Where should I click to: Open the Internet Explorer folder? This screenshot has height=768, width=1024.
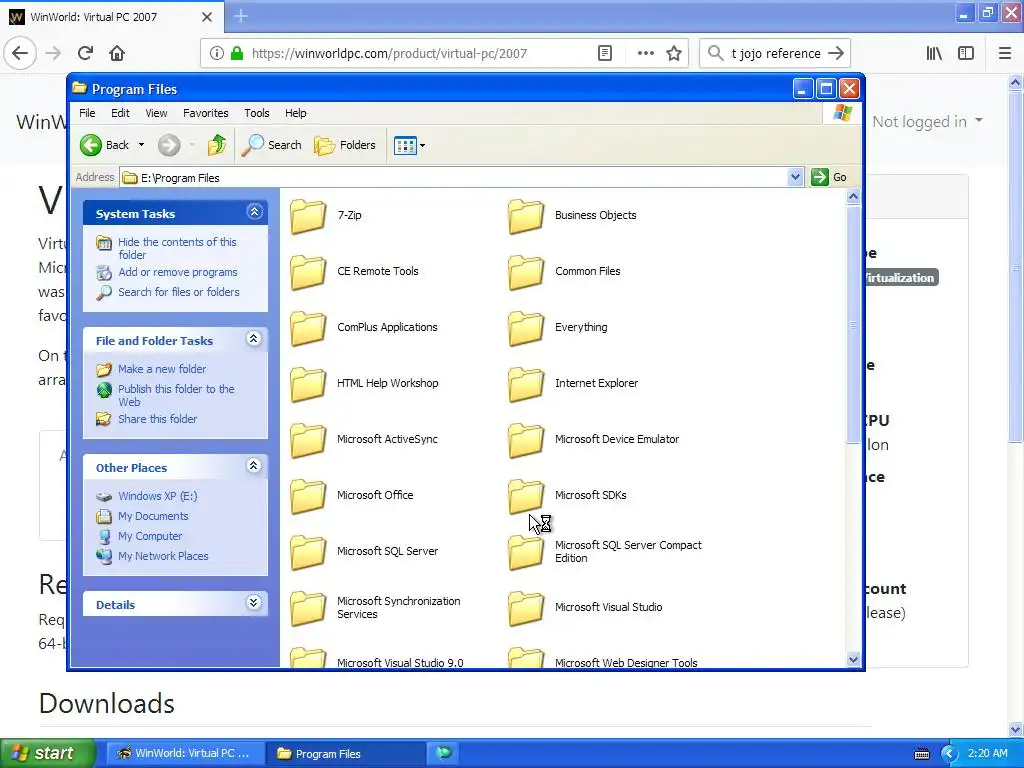(573, 384)
